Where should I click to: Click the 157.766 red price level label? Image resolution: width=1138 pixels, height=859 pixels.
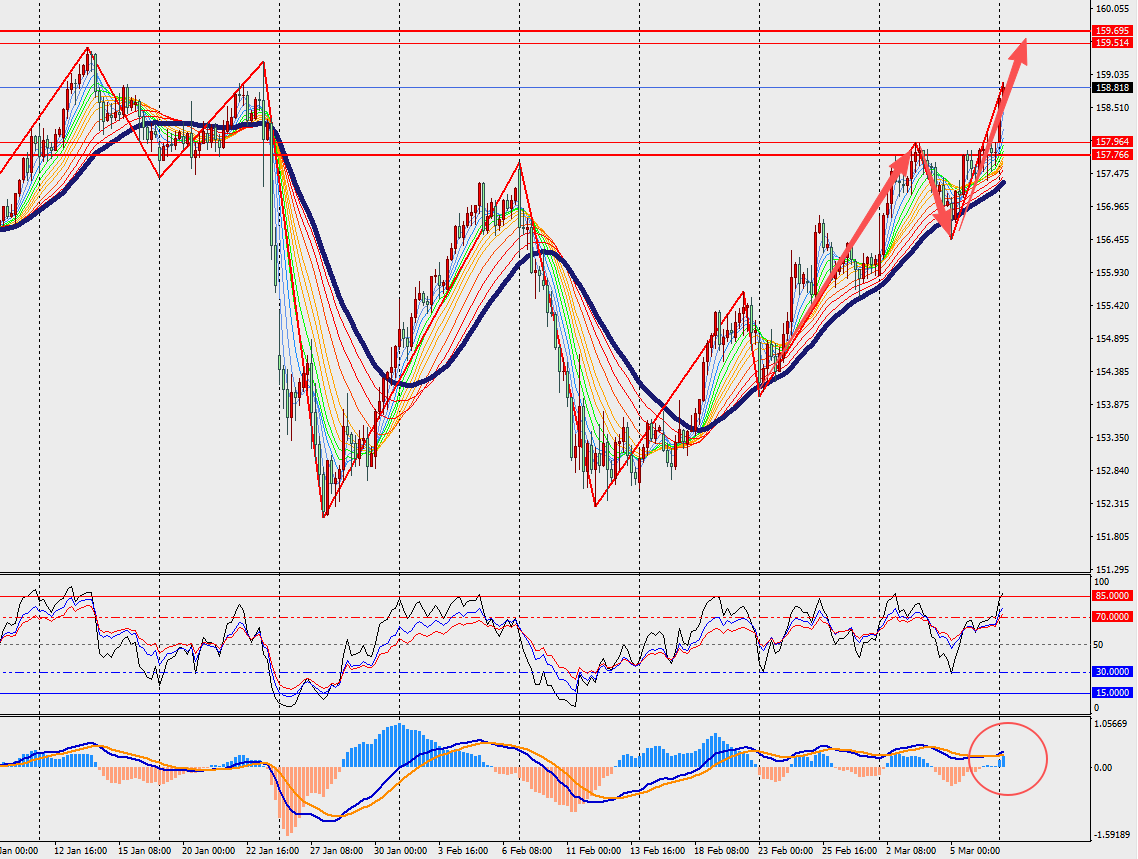coord(1112,155)
